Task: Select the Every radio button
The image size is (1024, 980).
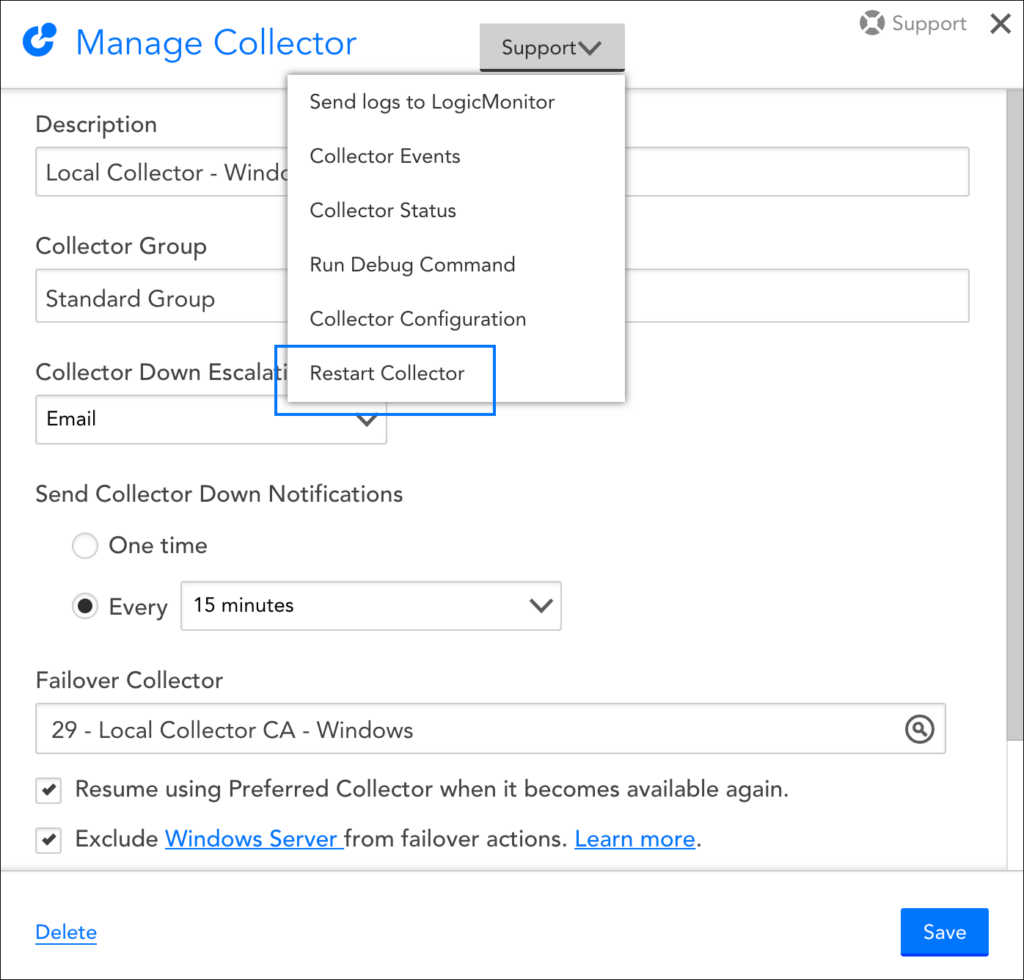Action: 85,607
